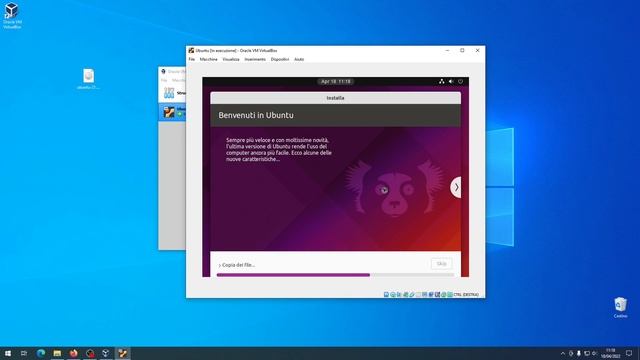Open File Explorer from the taskbar
640x360 pixels.
[x=57, y=353]
